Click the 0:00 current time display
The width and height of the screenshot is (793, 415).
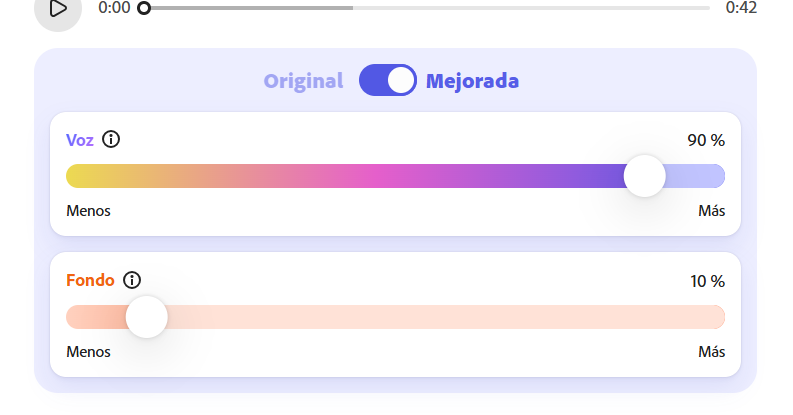point(114,8)
